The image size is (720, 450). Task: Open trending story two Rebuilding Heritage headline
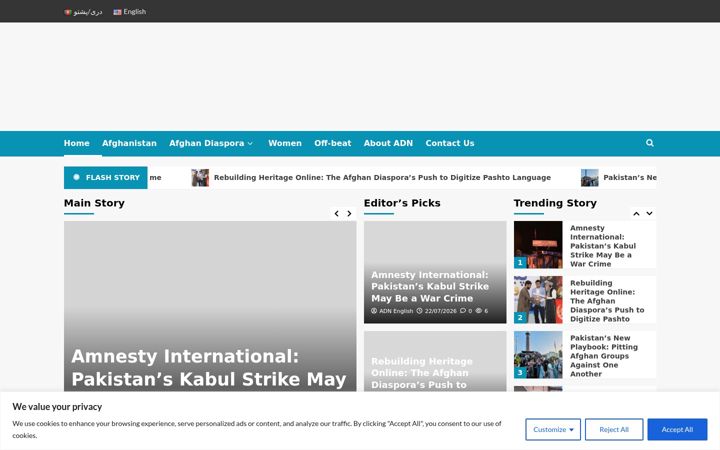point(607,301)
